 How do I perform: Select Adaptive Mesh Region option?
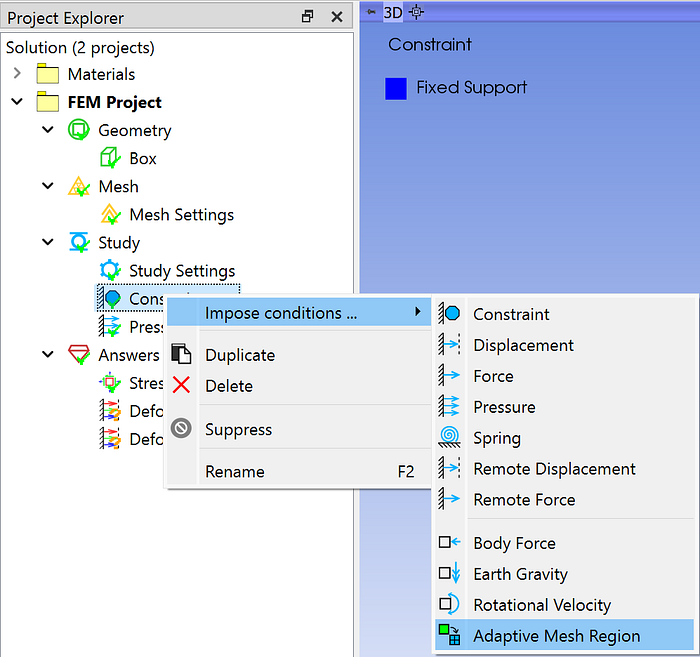coord(564,635)
